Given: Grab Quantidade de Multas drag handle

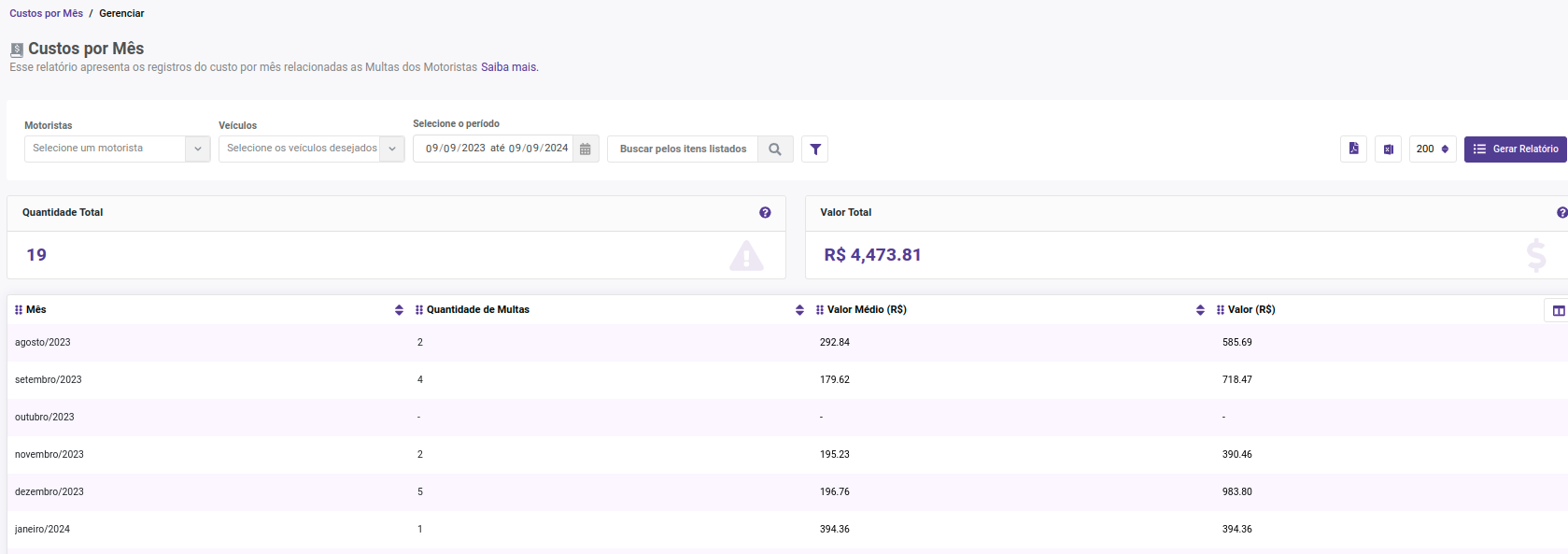Looking at the screenshot, I should [x=419, y=310].
